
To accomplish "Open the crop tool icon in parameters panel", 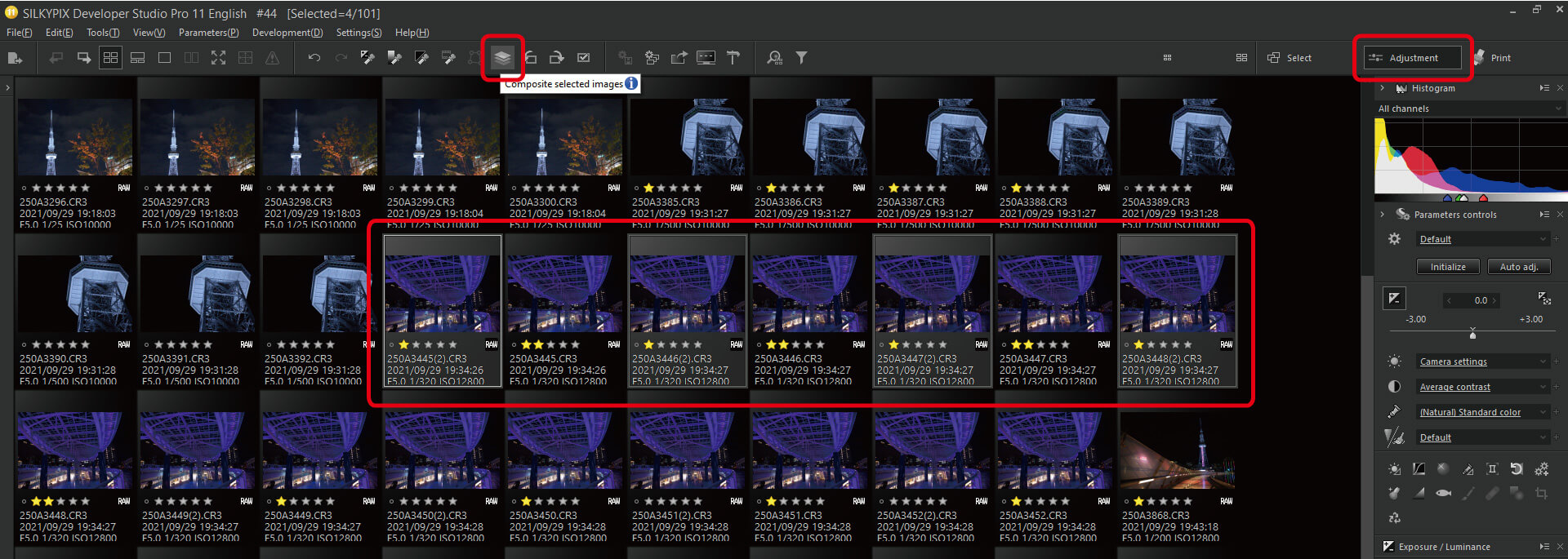I will 1541,493.
